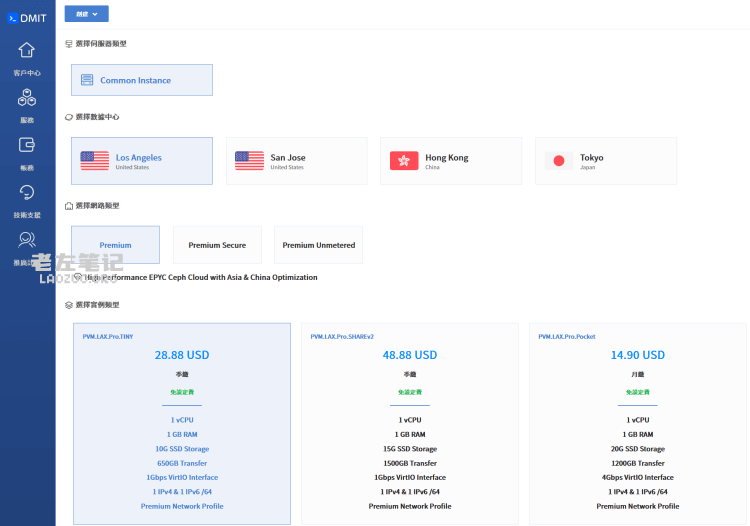Select the Common Instance server type
The image size is (750, 526).
pyautogui.click(x=142, y=80)
